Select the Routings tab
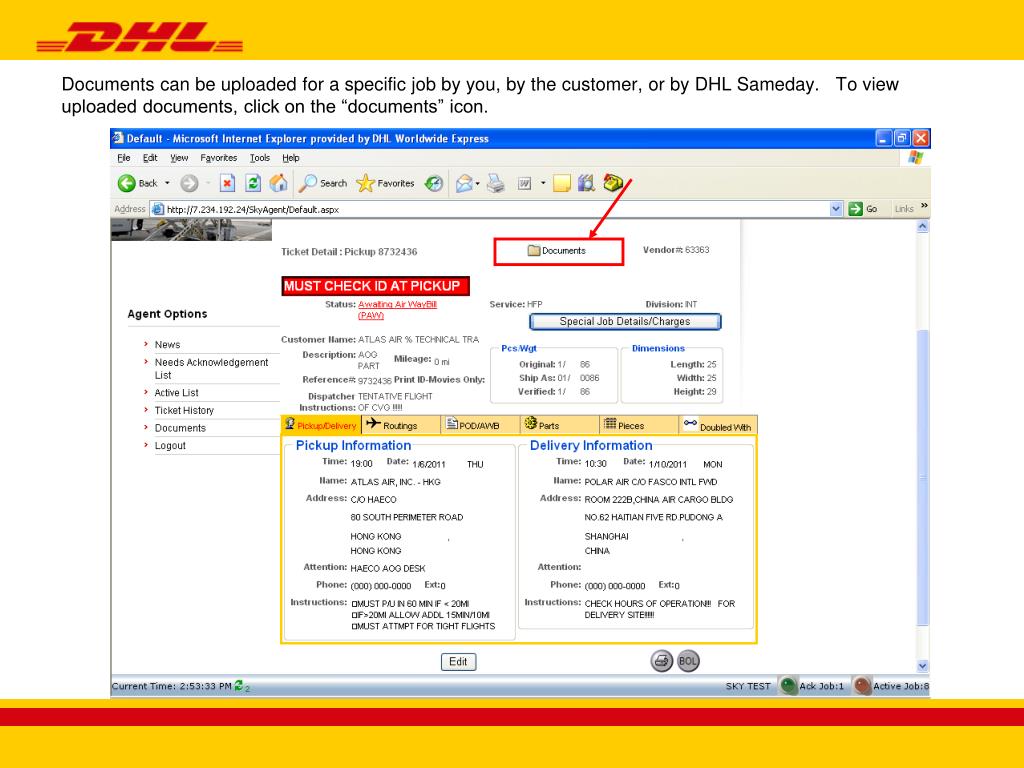 (400, 425)
